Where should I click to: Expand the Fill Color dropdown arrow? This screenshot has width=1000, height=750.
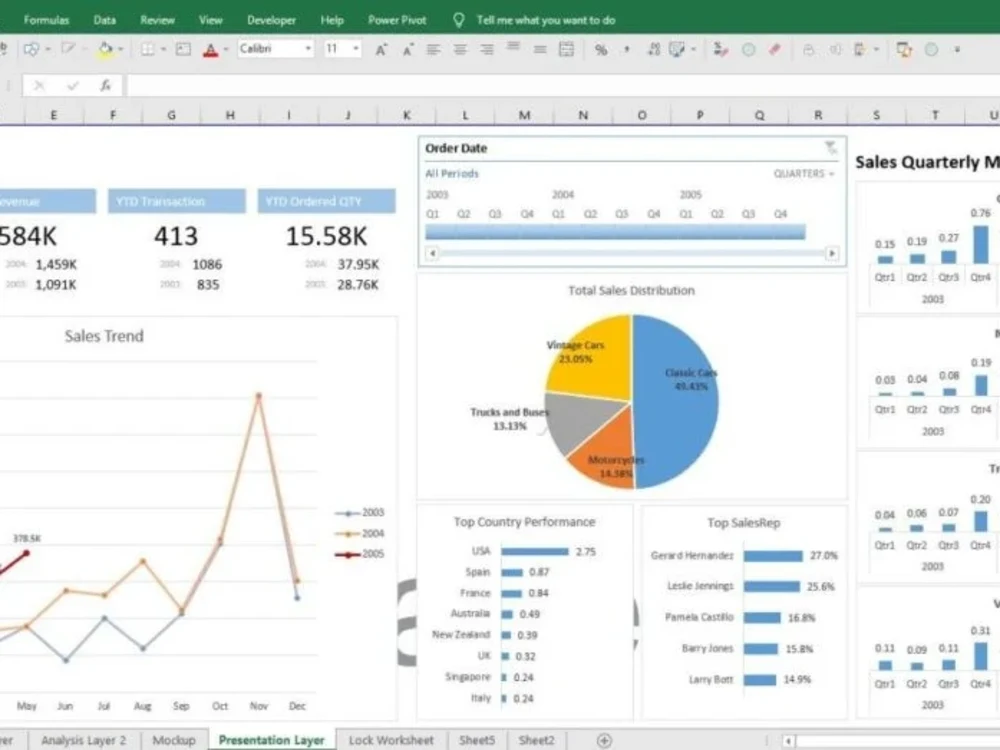(121, 49)
